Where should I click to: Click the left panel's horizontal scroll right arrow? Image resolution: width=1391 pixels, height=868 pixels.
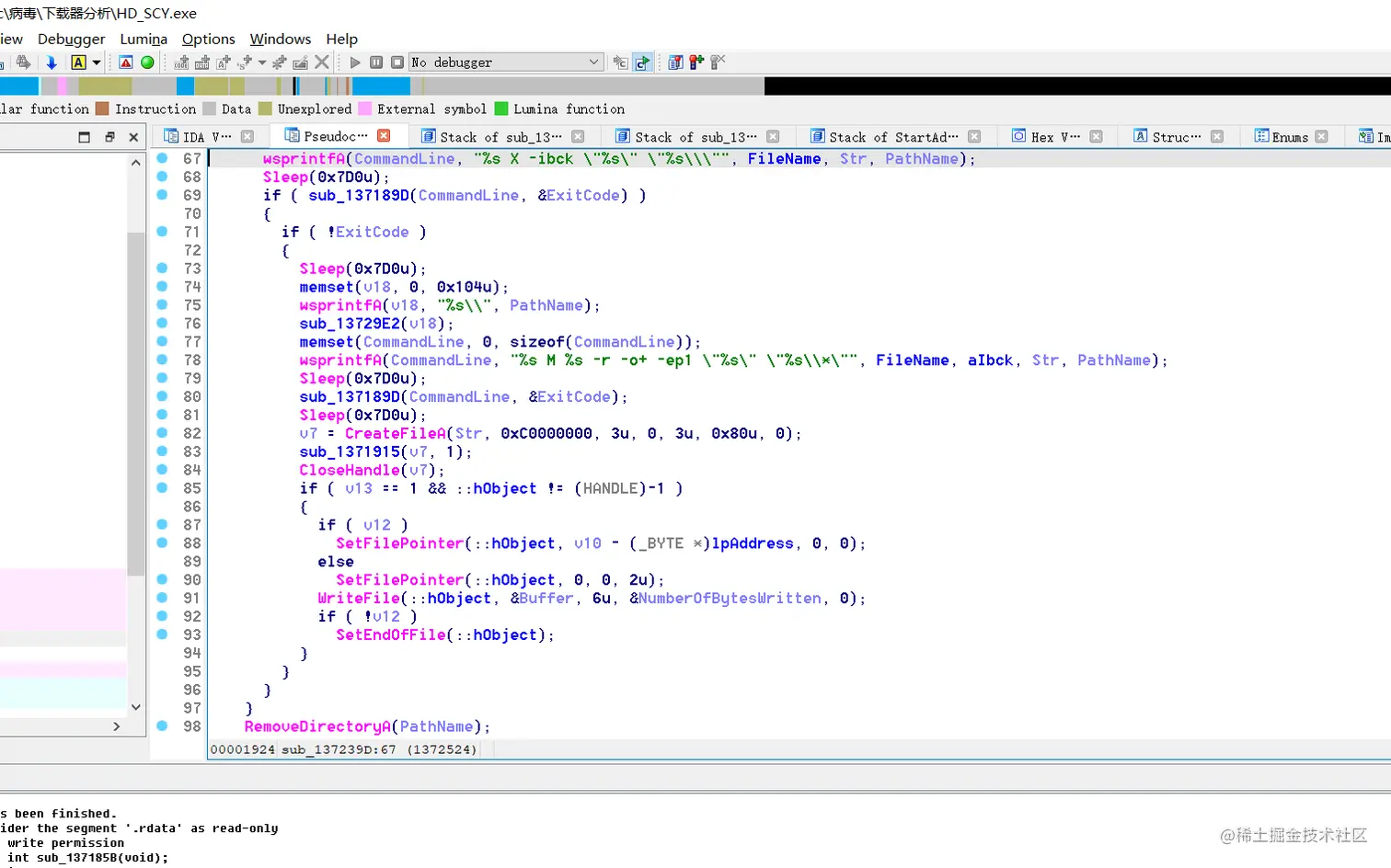pyautogui.click(x=116, y=726)
